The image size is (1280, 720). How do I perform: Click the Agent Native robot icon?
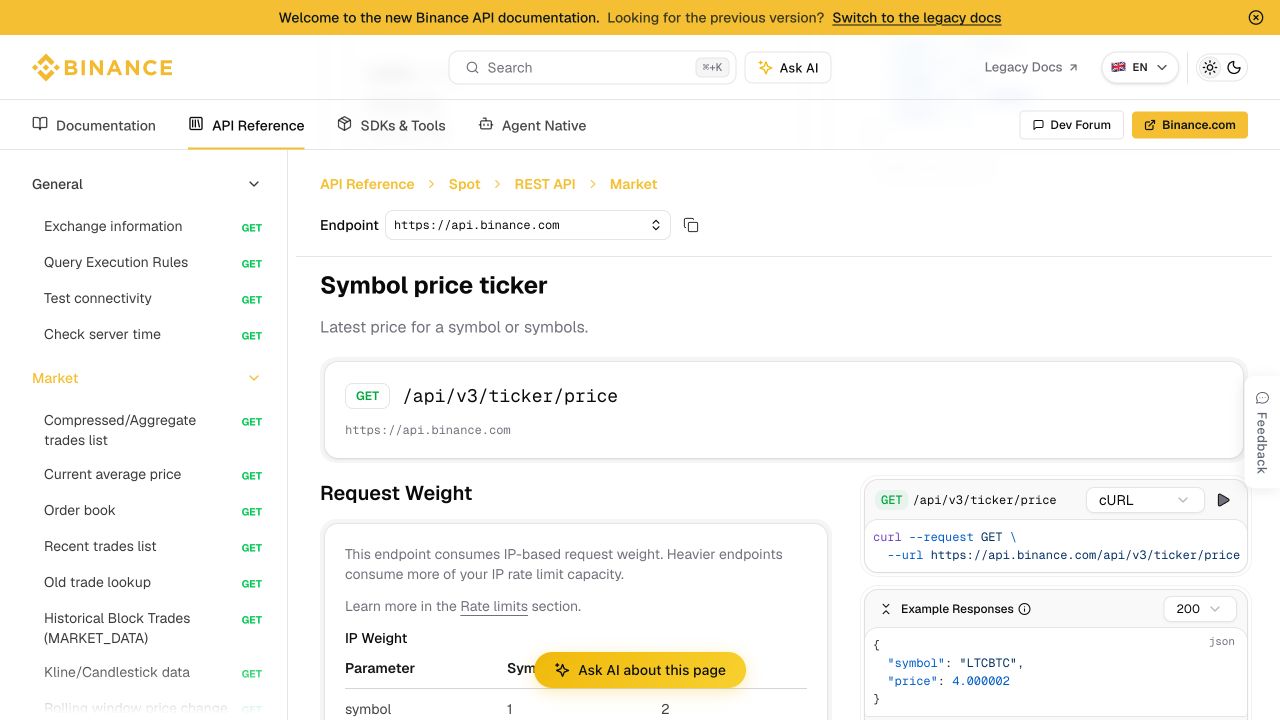[486, 124]
